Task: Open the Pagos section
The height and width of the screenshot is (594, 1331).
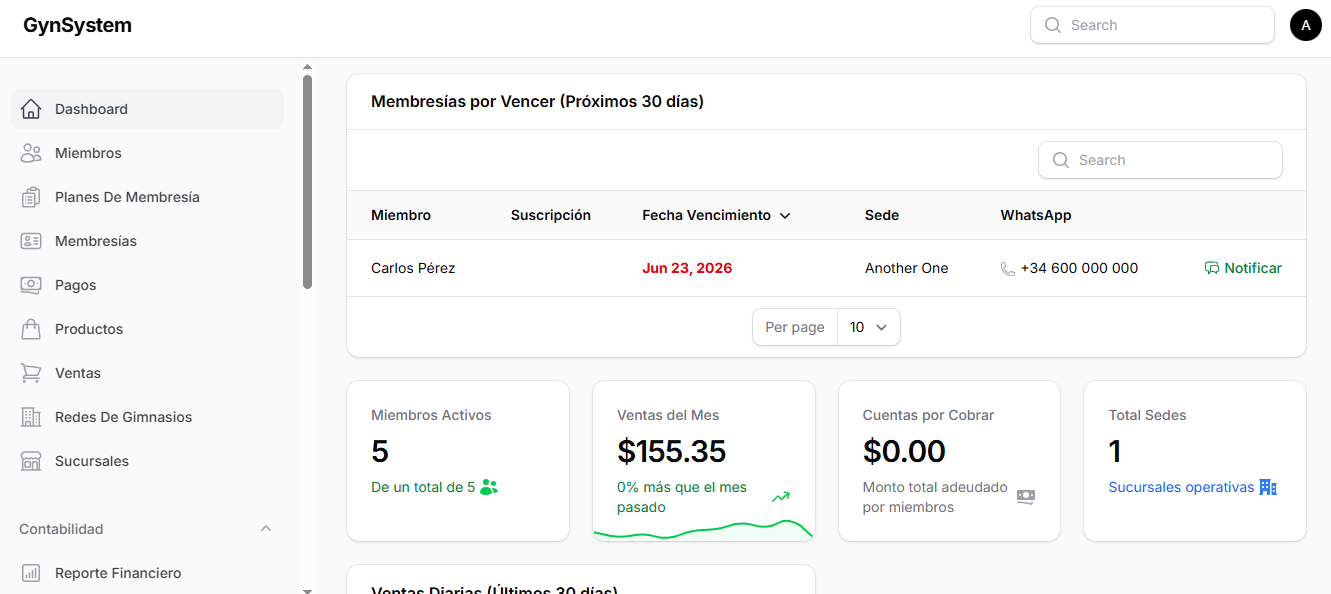Action: (147, 285)
